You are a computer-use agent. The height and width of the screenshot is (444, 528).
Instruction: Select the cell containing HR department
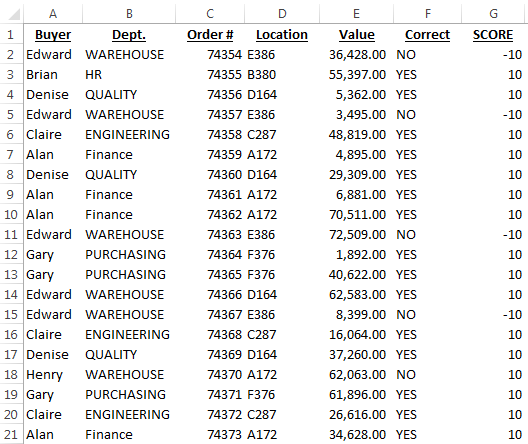129,75
